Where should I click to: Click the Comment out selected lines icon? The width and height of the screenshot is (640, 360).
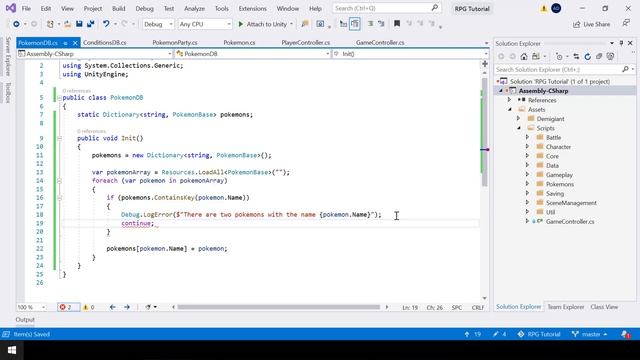click(x=370, y=24)
